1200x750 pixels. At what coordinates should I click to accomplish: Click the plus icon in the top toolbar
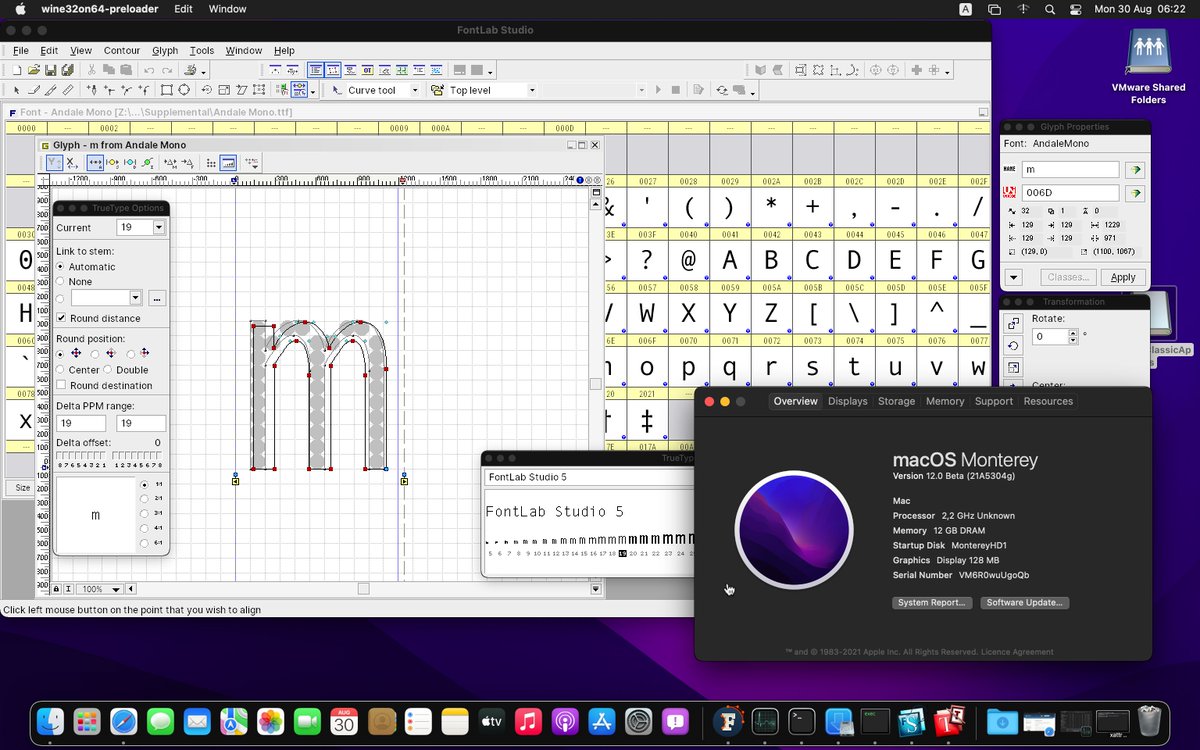[916, 70]
